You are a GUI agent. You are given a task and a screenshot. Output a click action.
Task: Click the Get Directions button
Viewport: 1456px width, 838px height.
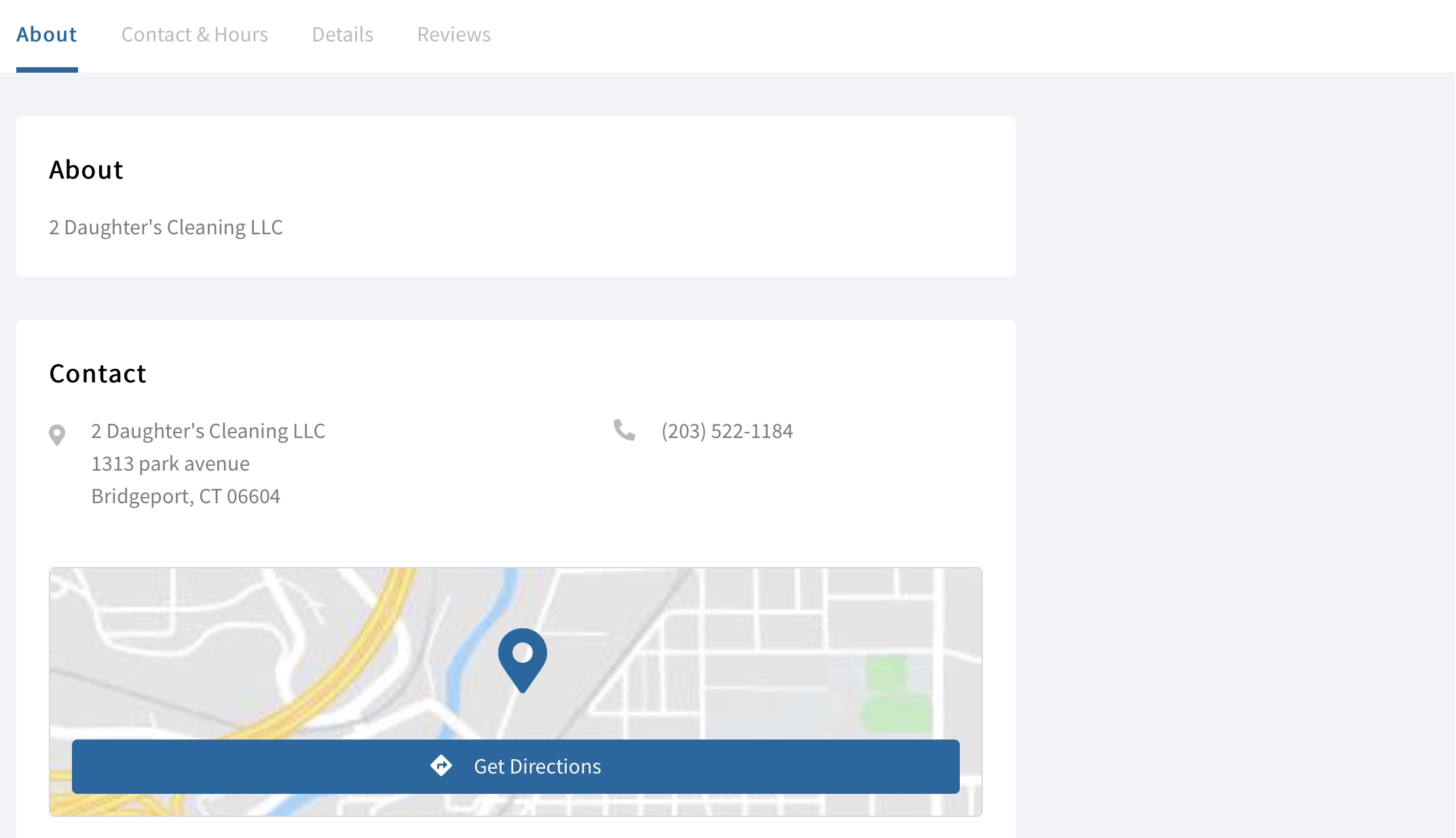(516, 767)
